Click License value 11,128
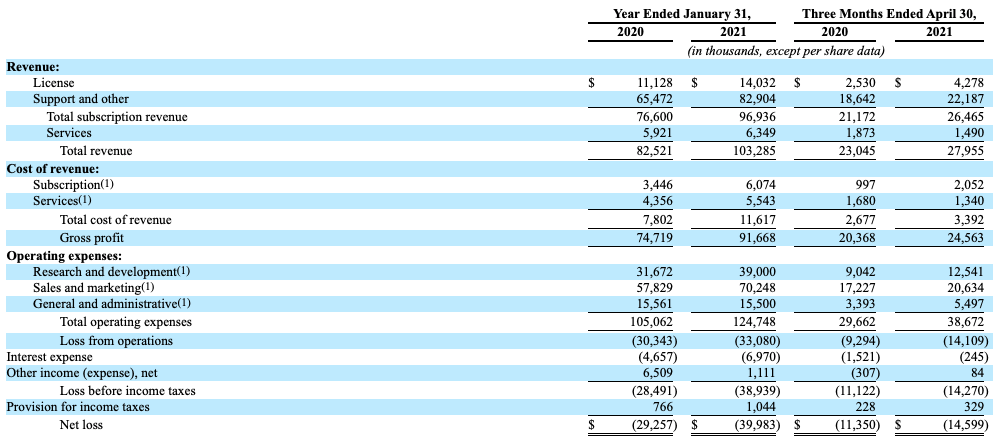995x437 pixels. click(x=655, y=82)
